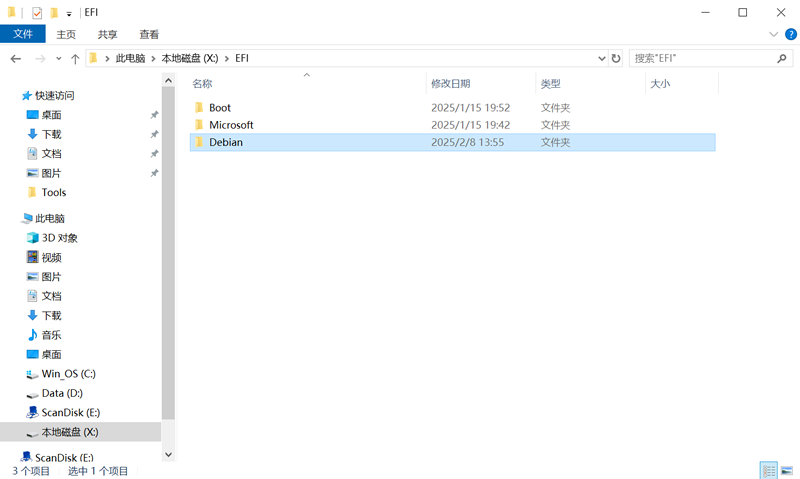Open recent locations dropdown arrow
Image resolution: width=800 pixels, height=479 pixels.
click(x=59, y=59)
